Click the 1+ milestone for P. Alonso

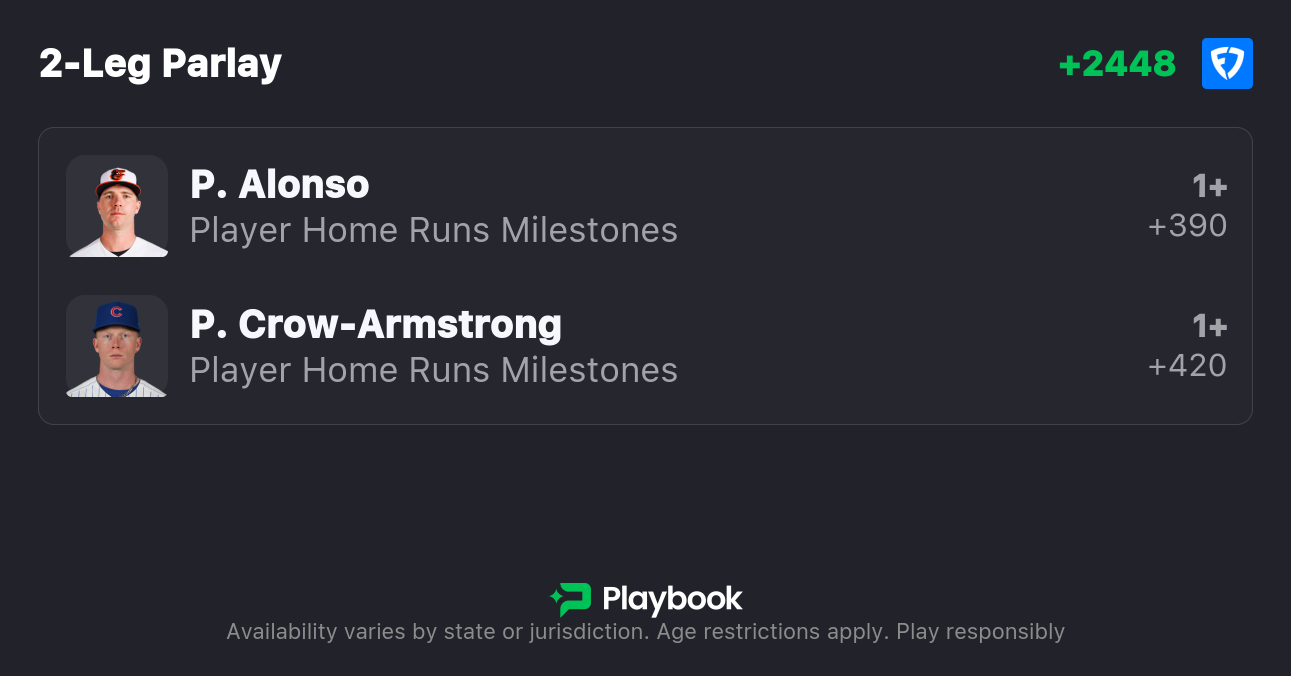coord(1209,186)
